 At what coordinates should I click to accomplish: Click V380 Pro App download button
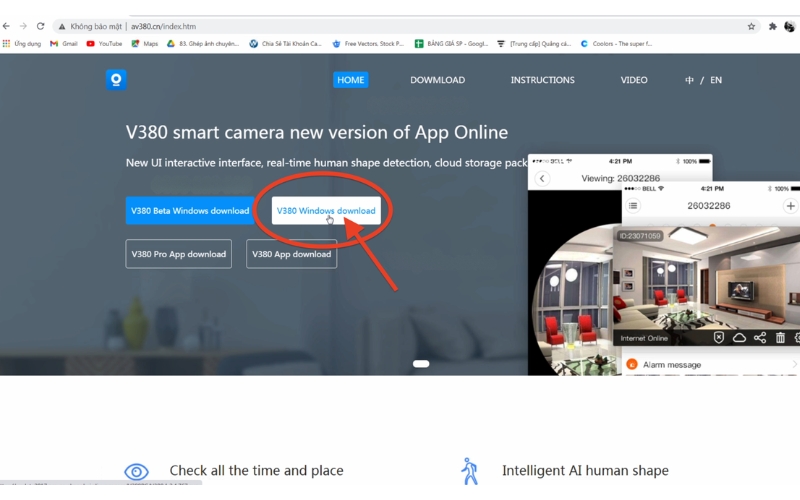(179, 254)
